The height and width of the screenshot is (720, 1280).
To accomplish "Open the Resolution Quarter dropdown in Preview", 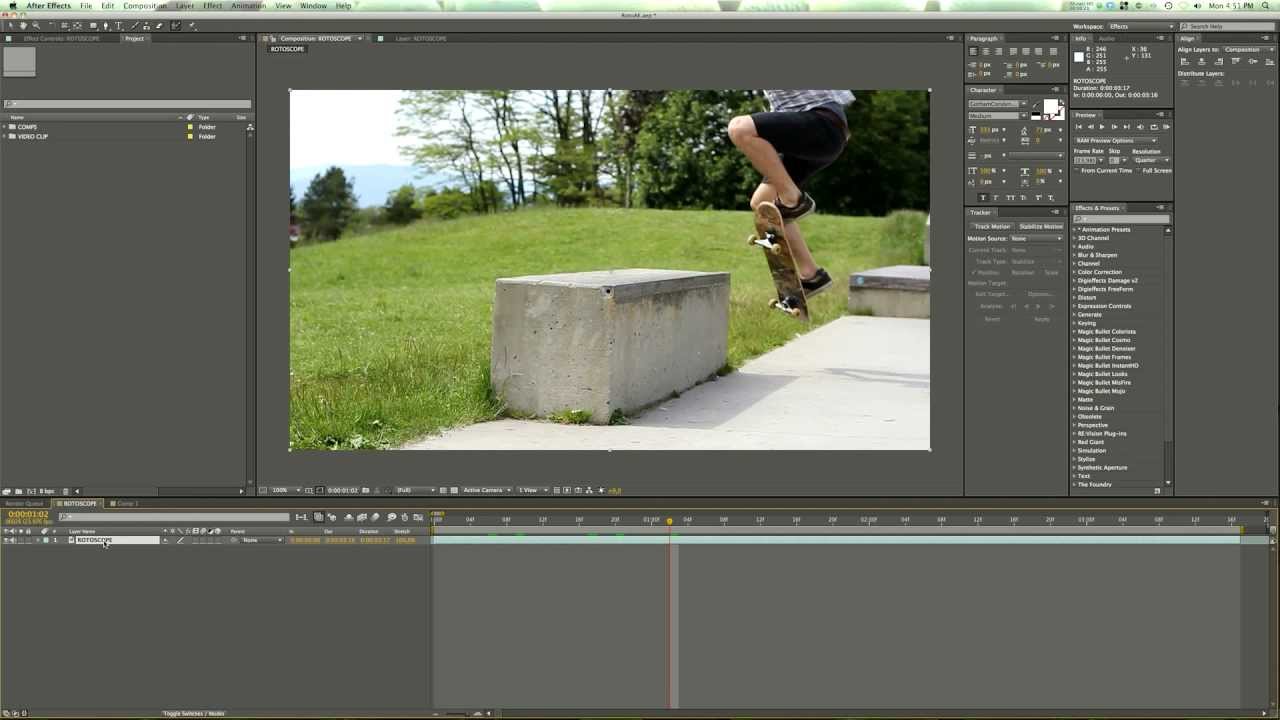I will pyautogui.click(x=1151, y=160).
